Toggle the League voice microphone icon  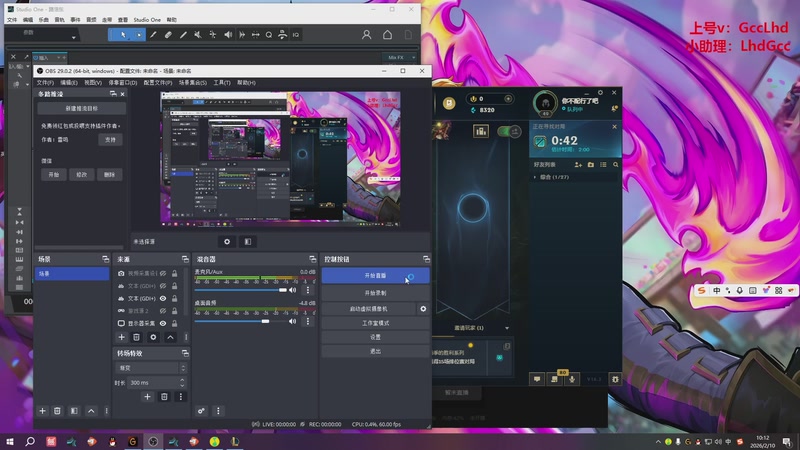[572, 379]
